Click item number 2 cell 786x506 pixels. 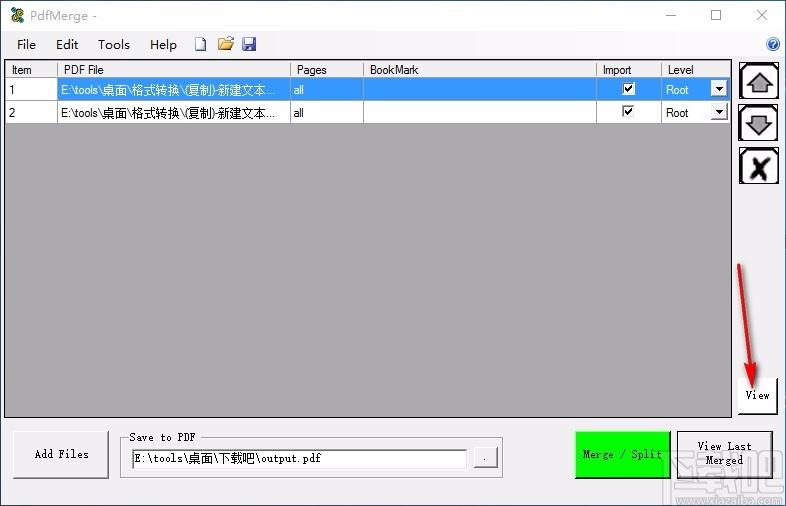coord(32,112)
